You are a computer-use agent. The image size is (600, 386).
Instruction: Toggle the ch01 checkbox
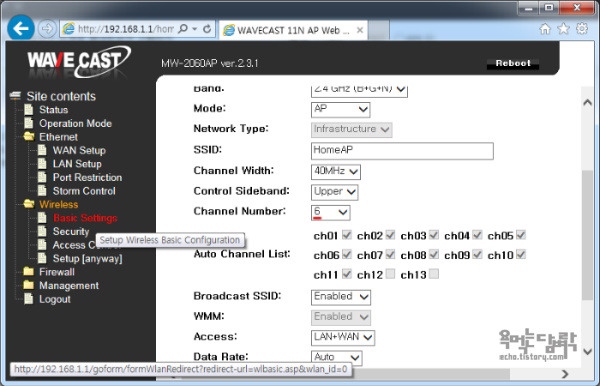347,235
